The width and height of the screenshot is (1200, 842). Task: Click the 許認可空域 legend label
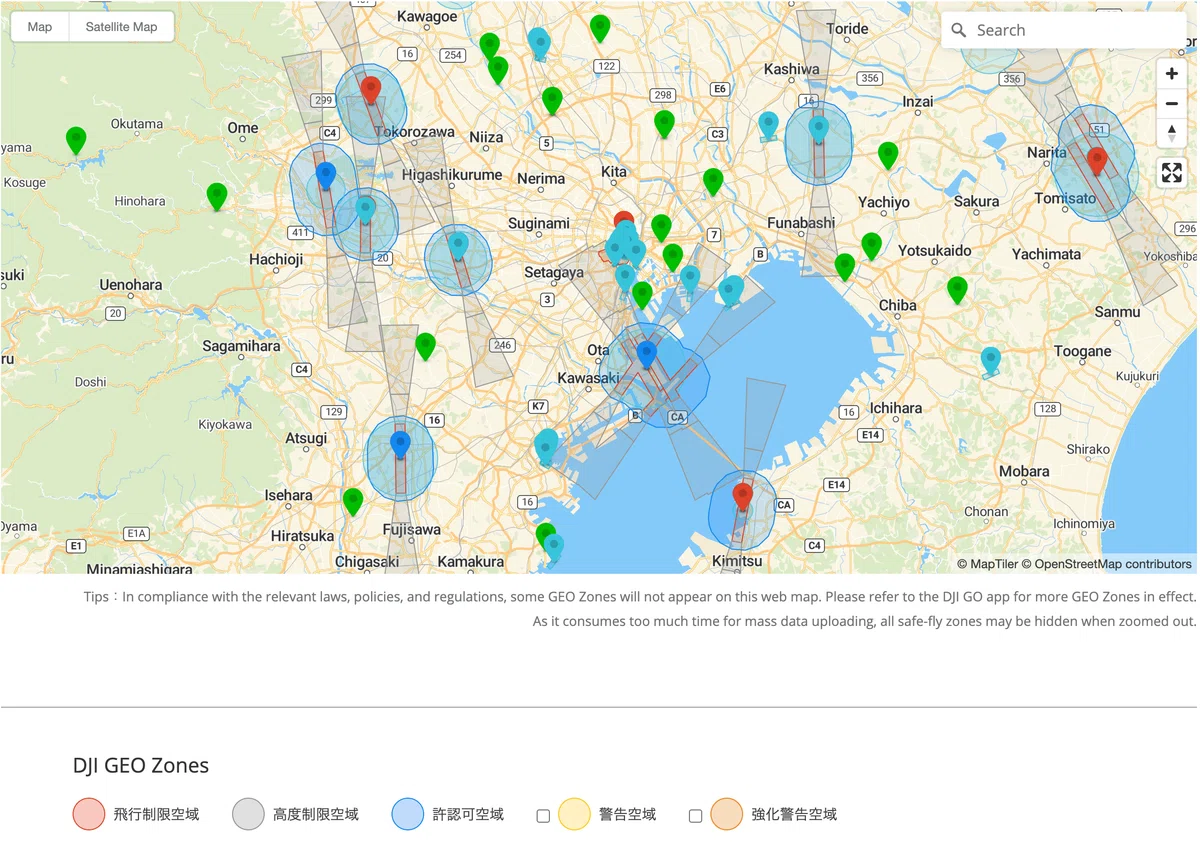(x=468, y=815)
